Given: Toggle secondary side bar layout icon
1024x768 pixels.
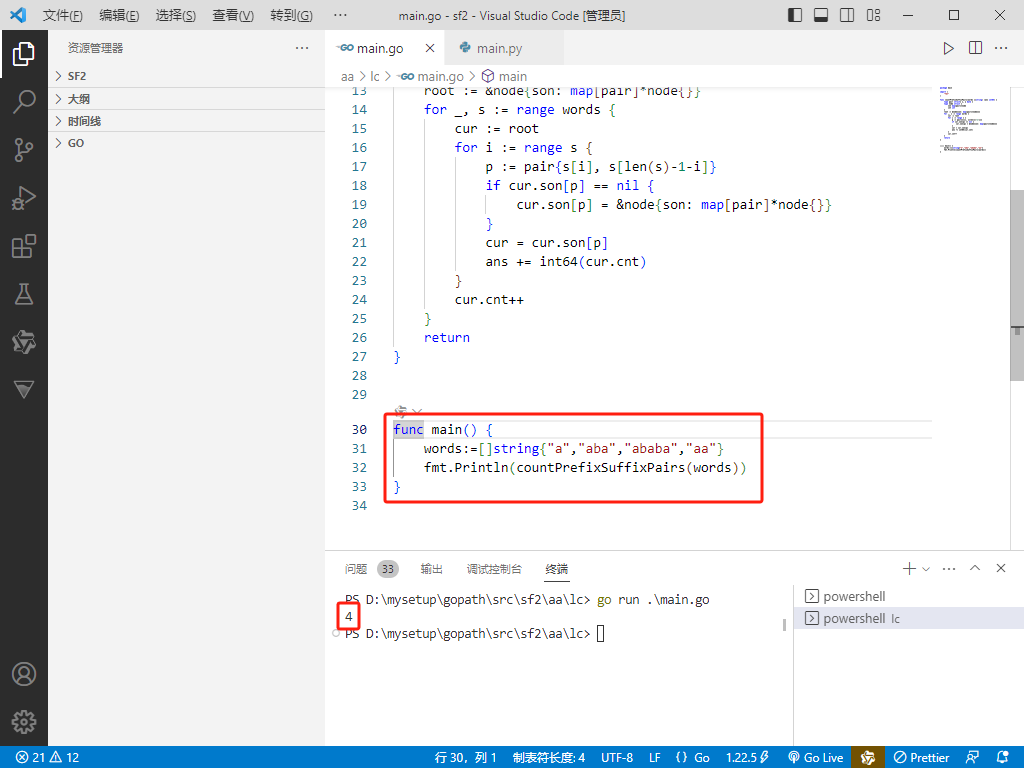Looking at the screenshot, I should [847, 15].
